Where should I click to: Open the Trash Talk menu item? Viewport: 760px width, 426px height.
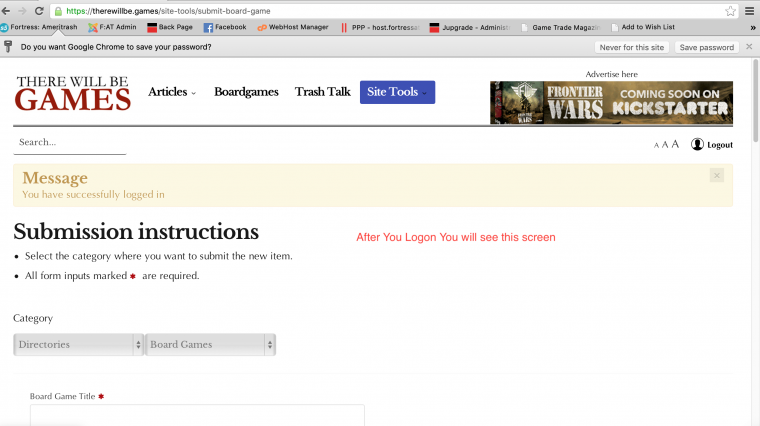click(x=322, y=92)
